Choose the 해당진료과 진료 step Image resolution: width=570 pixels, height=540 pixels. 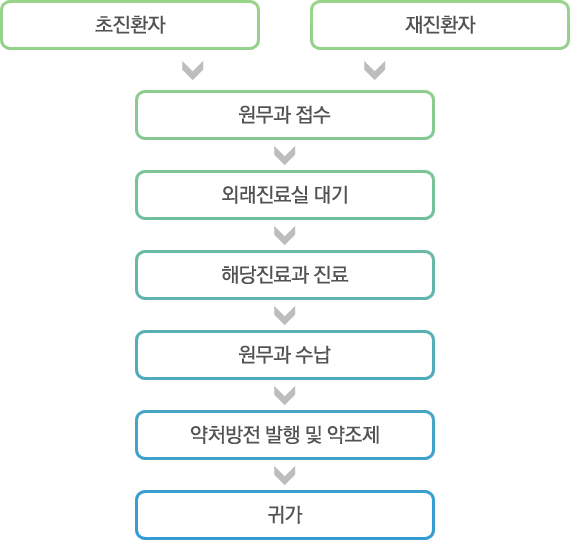[285, 275]
